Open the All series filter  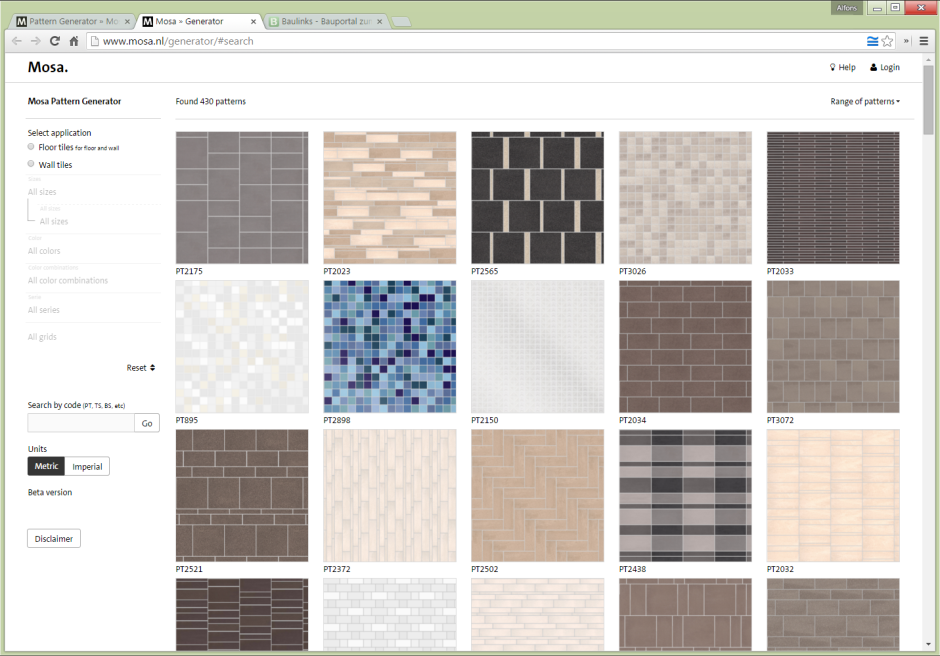(x=44, y=309)
